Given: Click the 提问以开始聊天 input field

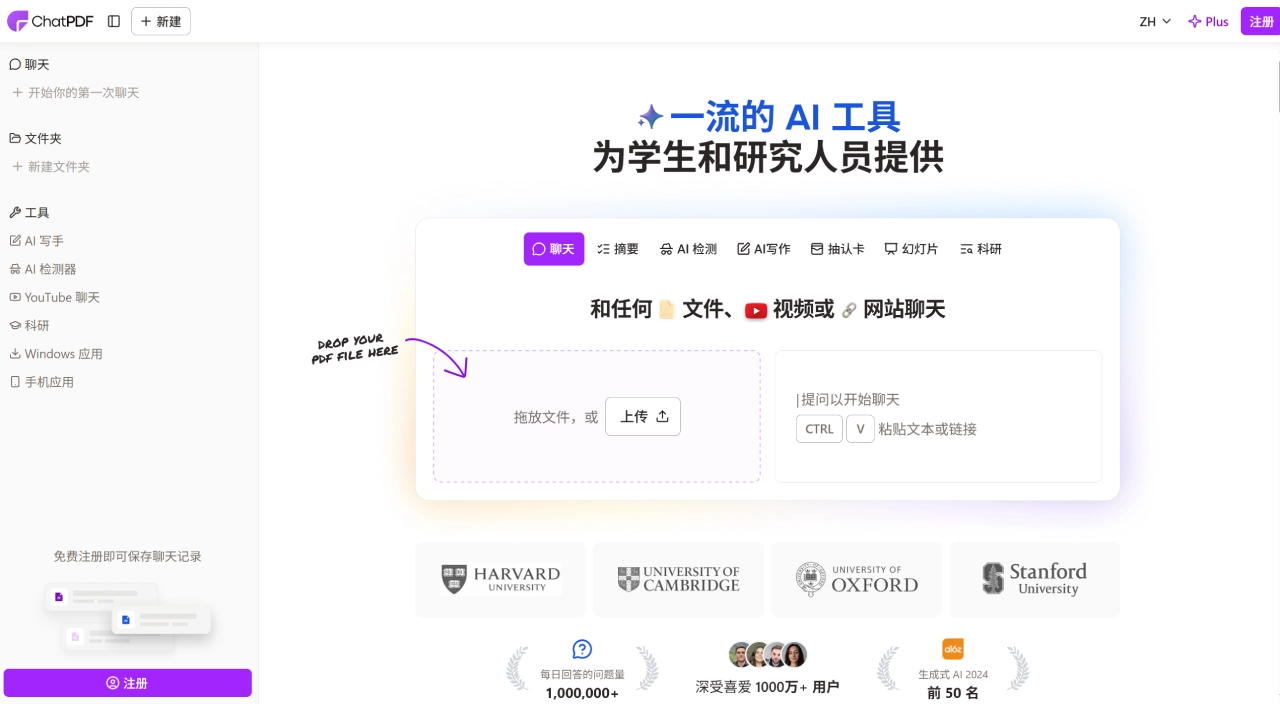Looking at the screenshot, I should click(849, 399).
